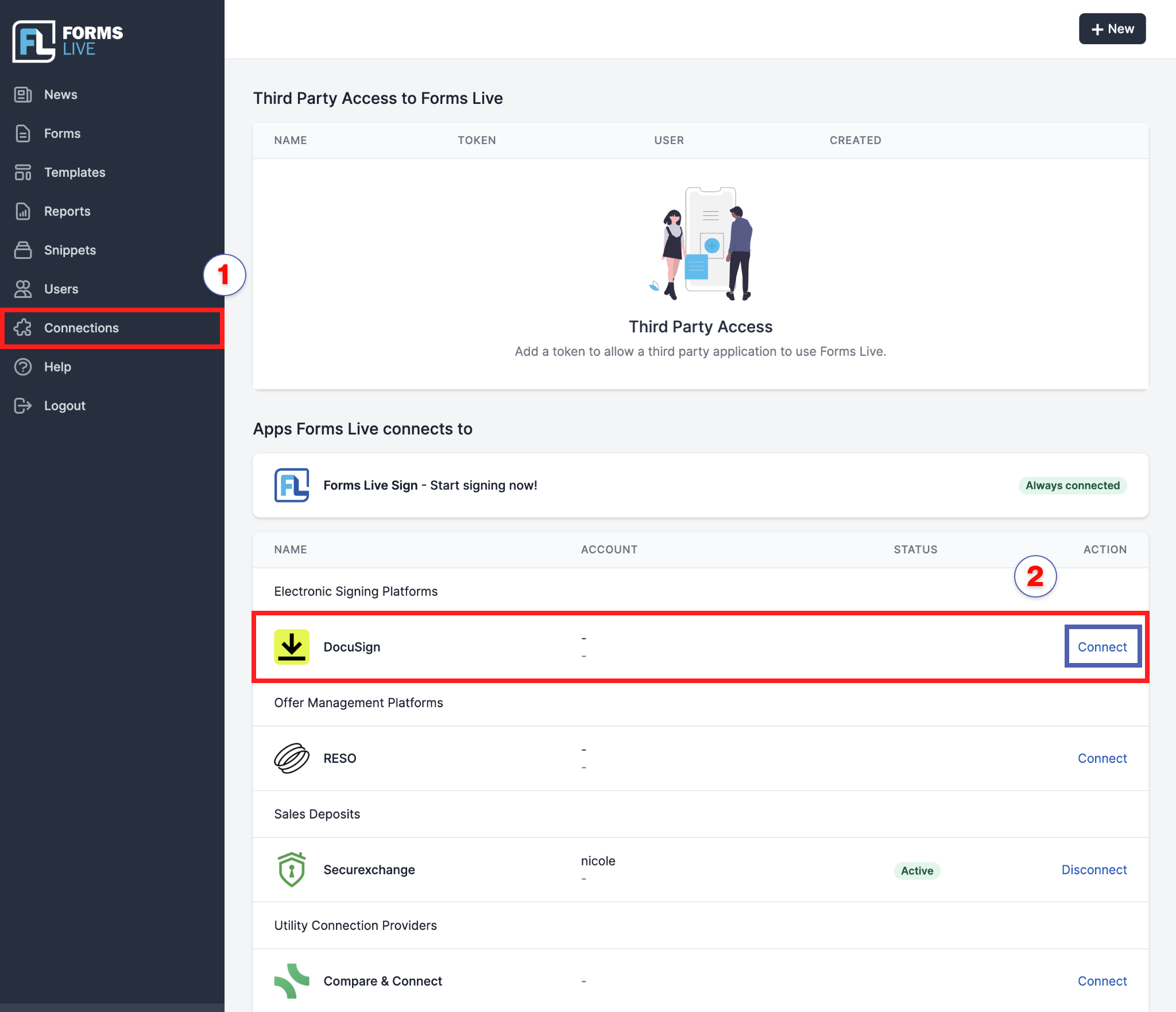Click the Securexchange shield icon
Viewport: 1176px width, 1012px height.
tap(292, 870)
